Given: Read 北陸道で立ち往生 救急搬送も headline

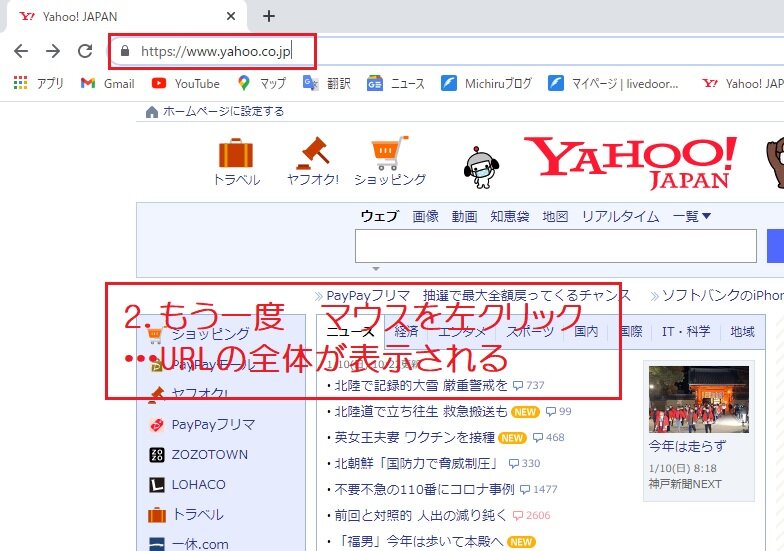Looking at the screenshot, I should click(421, 412).
